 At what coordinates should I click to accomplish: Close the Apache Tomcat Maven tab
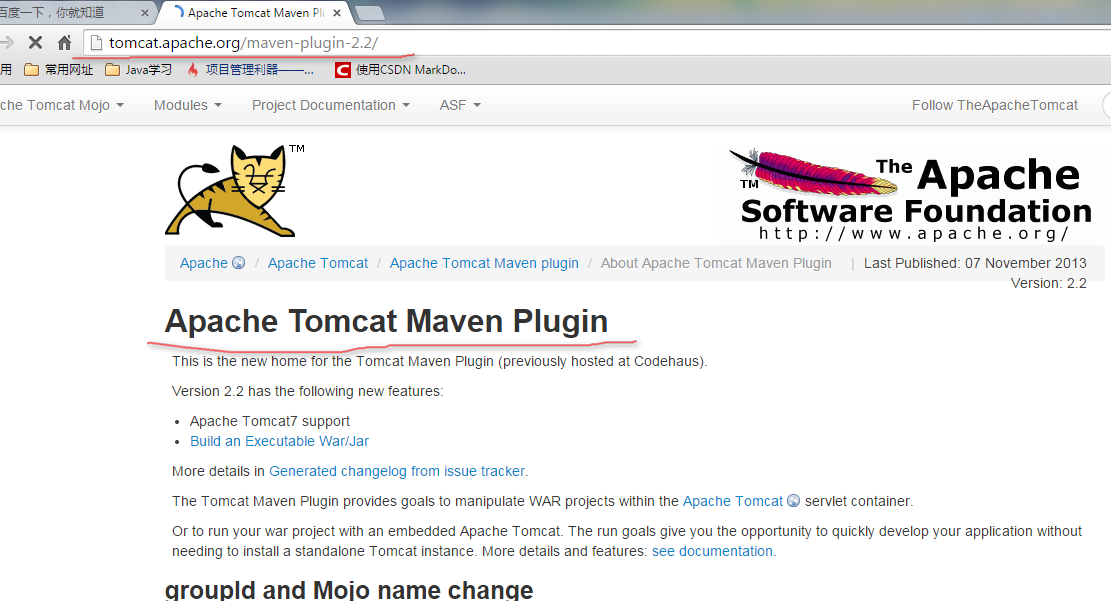click(337, 13)
